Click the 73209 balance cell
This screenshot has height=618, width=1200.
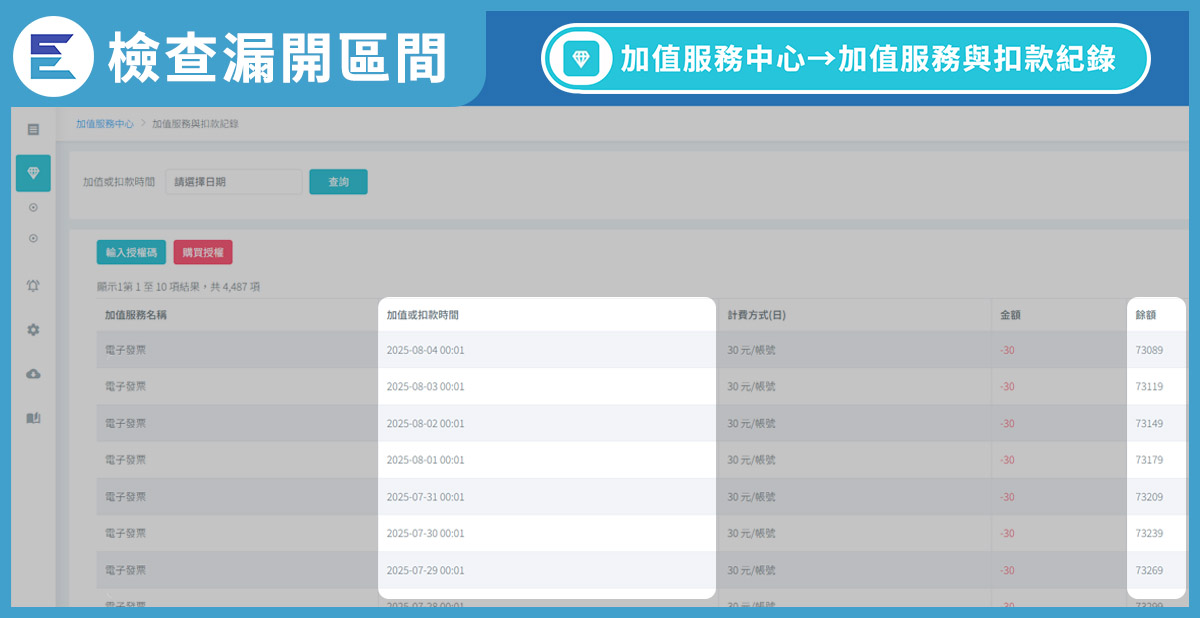pos(1149,497)
